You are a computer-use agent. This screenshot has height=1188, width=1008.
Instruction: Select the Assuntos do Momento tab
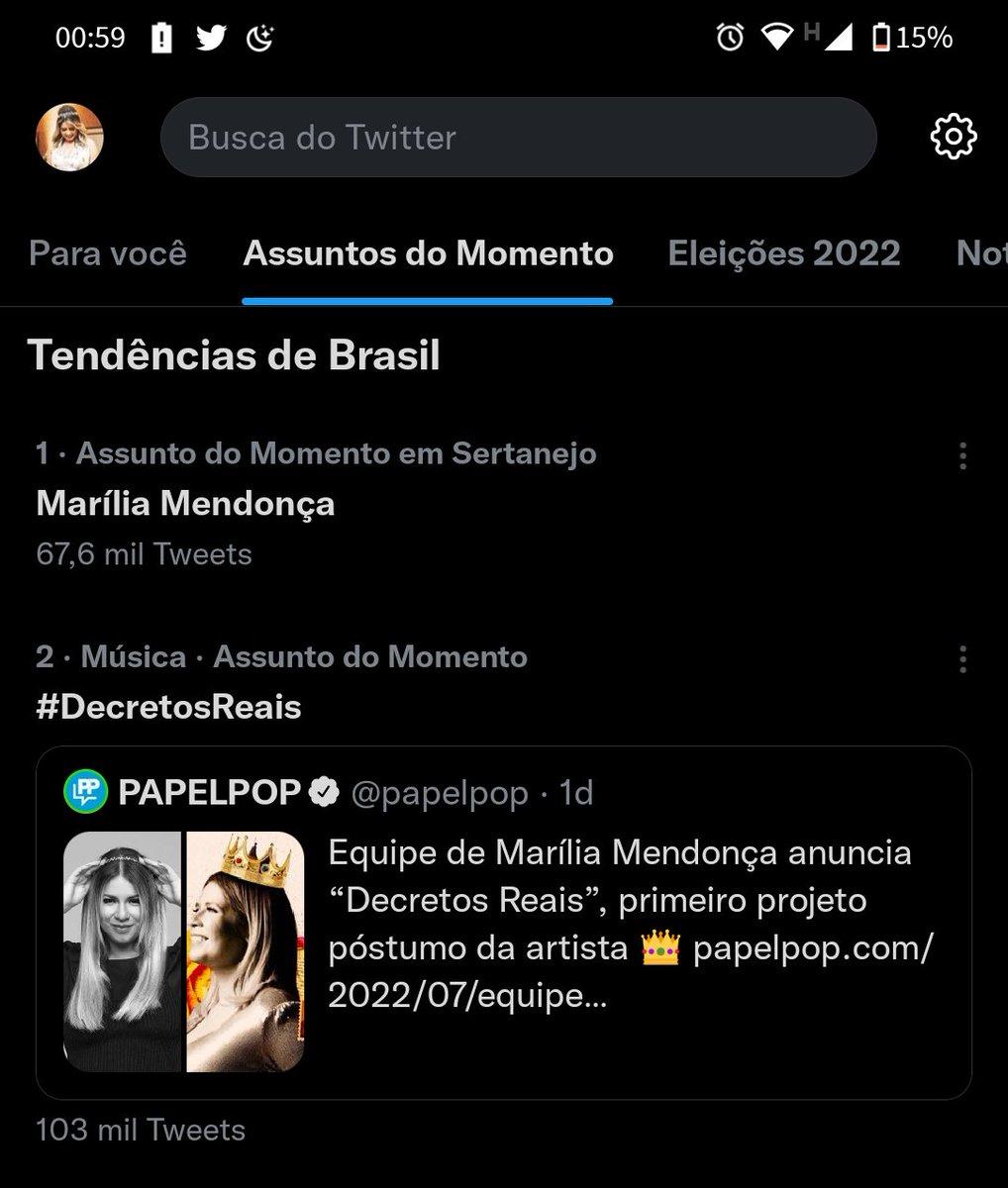(428, 253)
